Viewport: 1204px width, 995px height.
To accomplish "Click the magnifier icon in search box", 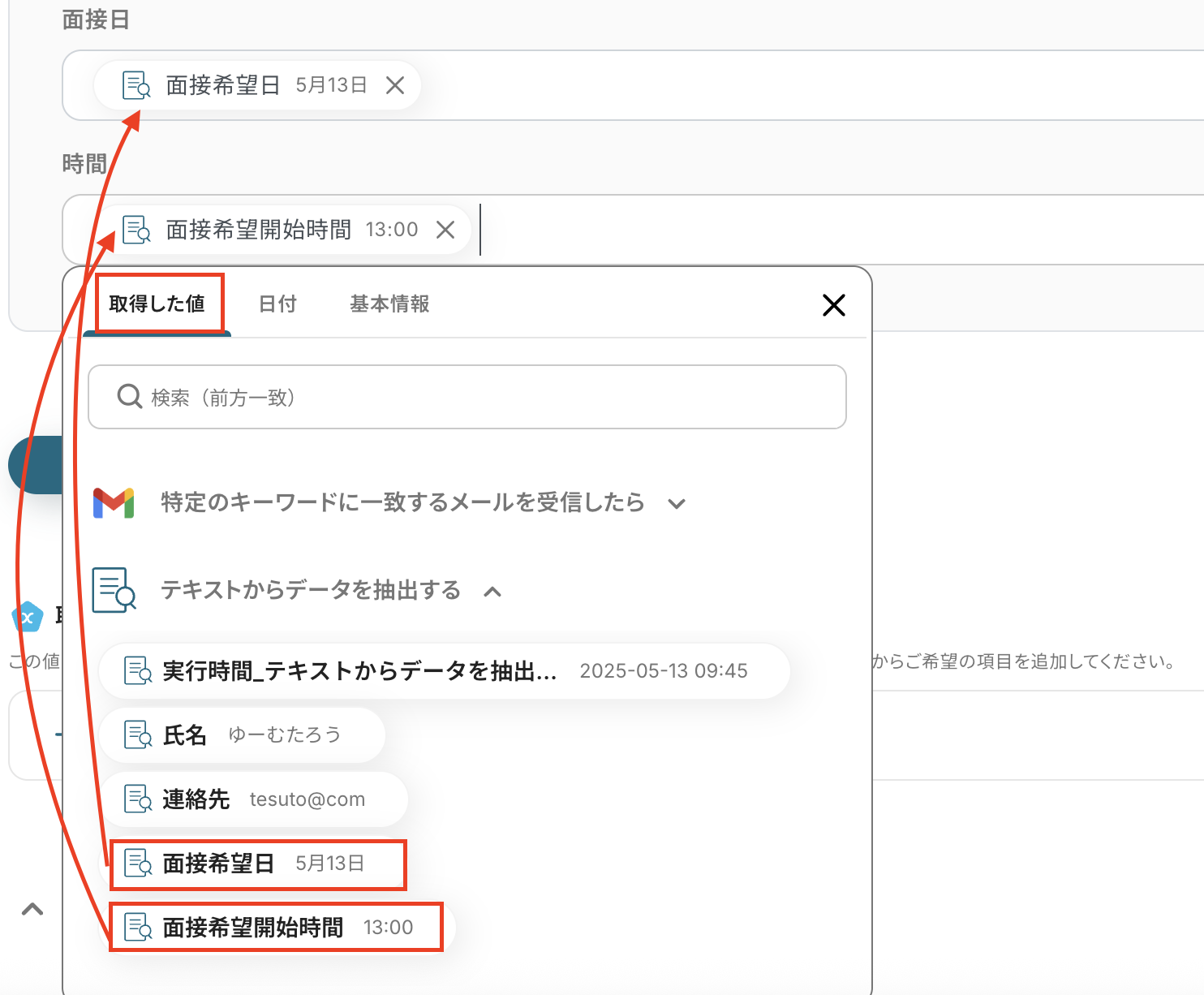I will pyautogui.click(x=130, y=397).
